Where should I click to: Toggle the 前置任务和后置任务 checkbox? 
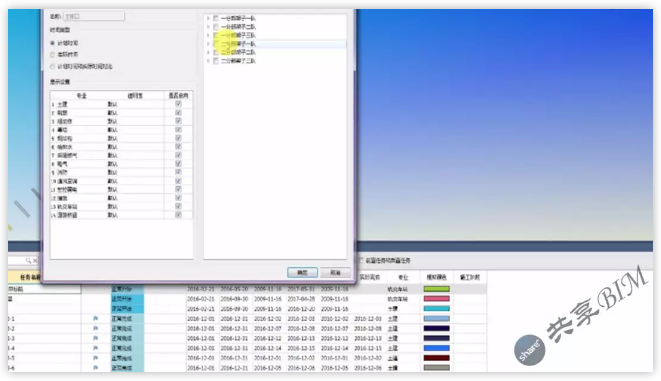pos(360,260)
